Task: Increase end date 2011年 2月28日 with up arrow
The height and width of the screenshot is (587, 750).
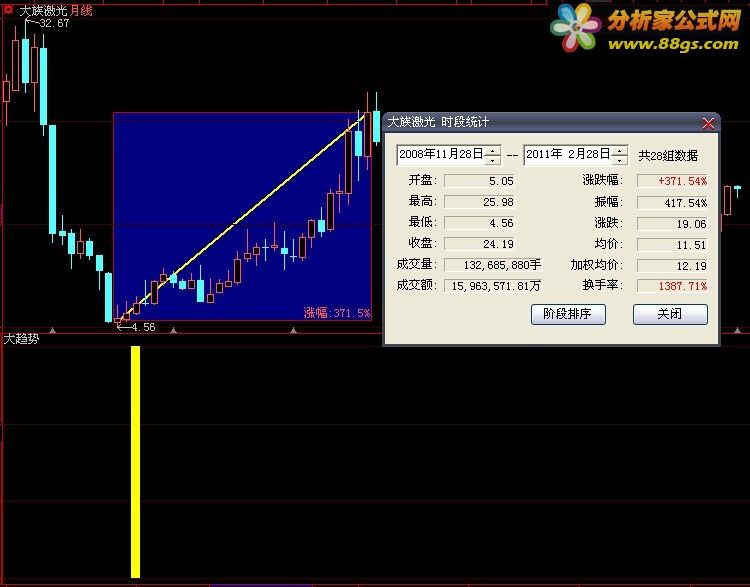Action: (x=619, y=151)
